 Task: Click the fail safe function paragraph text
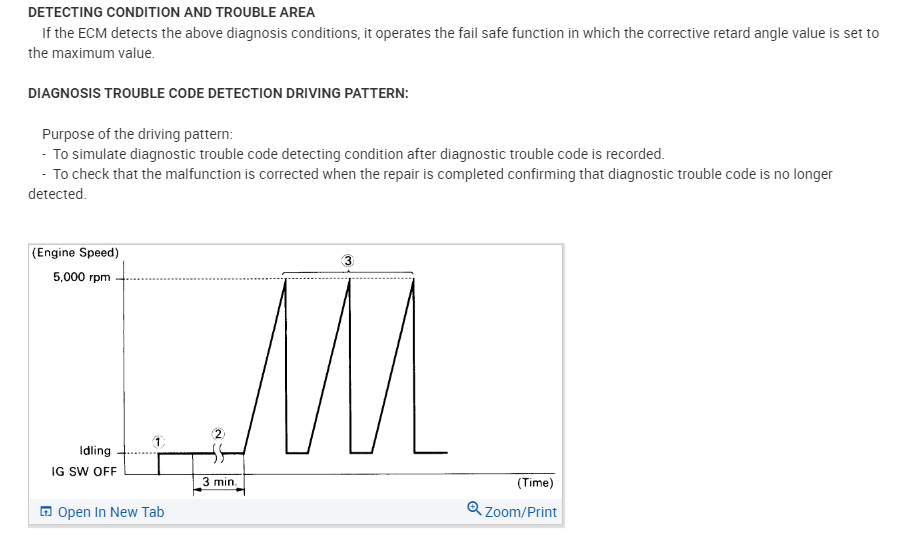coord(460,33)
